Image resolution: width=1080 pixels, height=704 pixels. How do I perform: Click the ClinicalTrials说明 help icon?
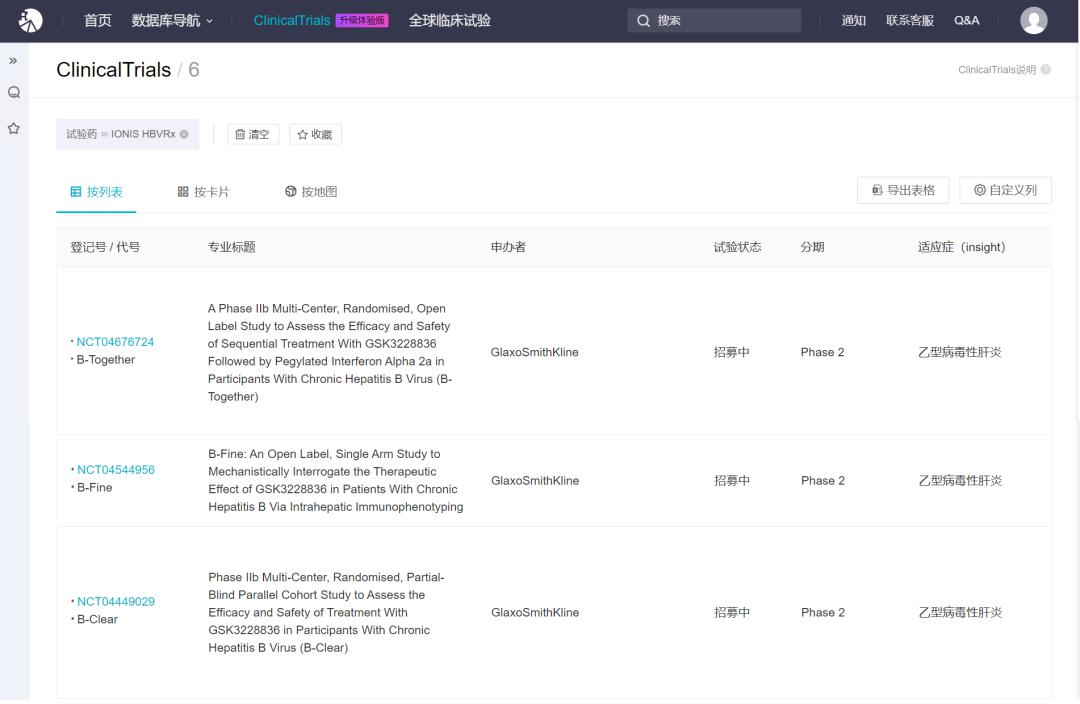[1046, 70]
